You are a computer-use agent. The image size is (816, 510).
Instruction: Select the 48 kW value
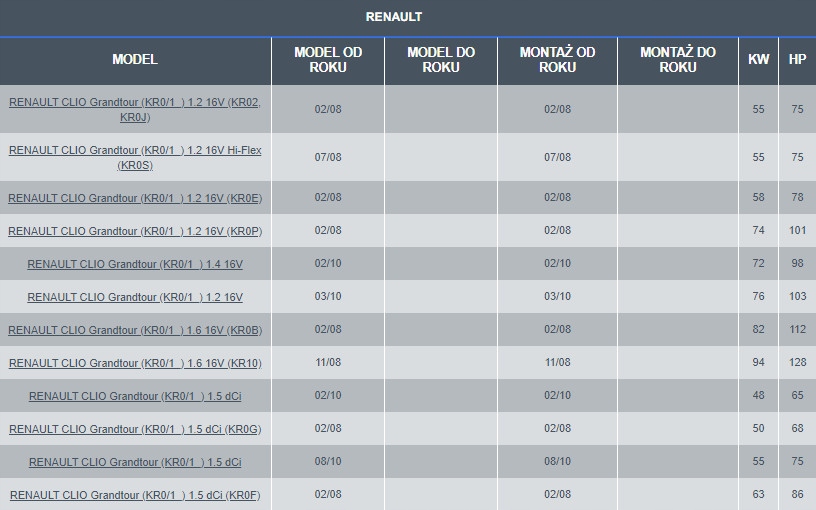[758, 396]
